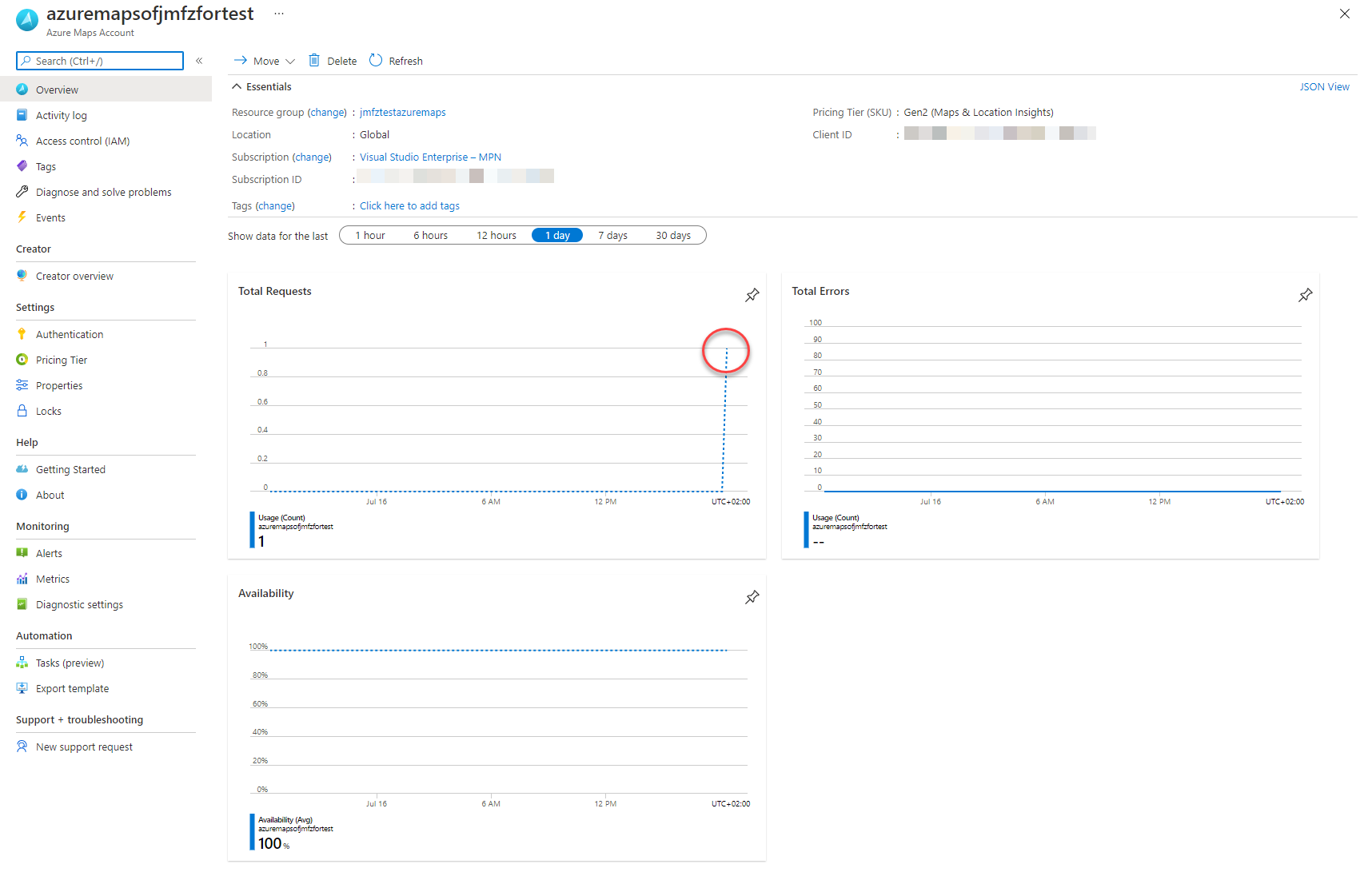Close the resource blade with X
The width and height of the screenshot is (1372, 880).
[x=1345, y=14]
